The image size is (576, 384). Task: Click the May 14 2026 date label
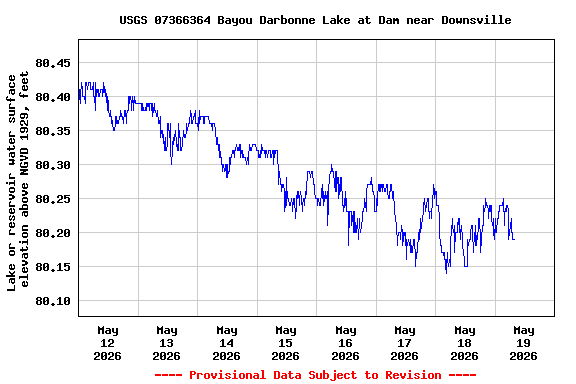click(x=226, y=343)
